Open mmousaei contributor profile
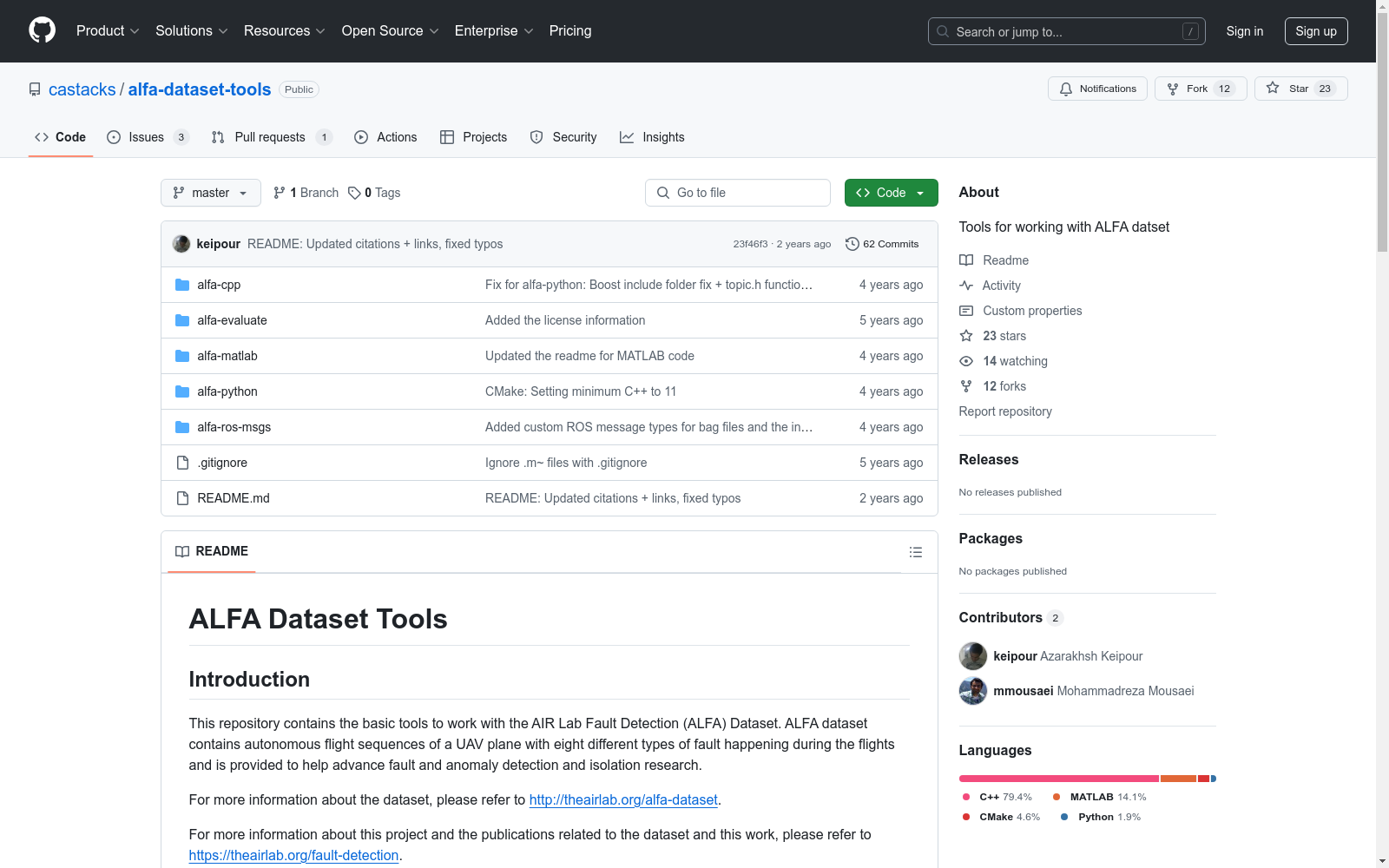Image resolution: width=1389 pixels, height=868 pixels. click(1023, 691)
